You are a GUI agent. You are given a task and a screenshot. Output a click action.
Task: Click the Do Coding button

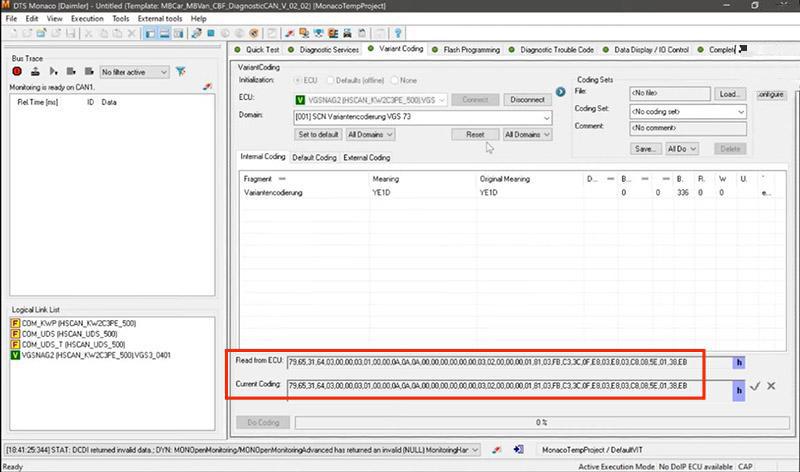(x=263, y=423)
